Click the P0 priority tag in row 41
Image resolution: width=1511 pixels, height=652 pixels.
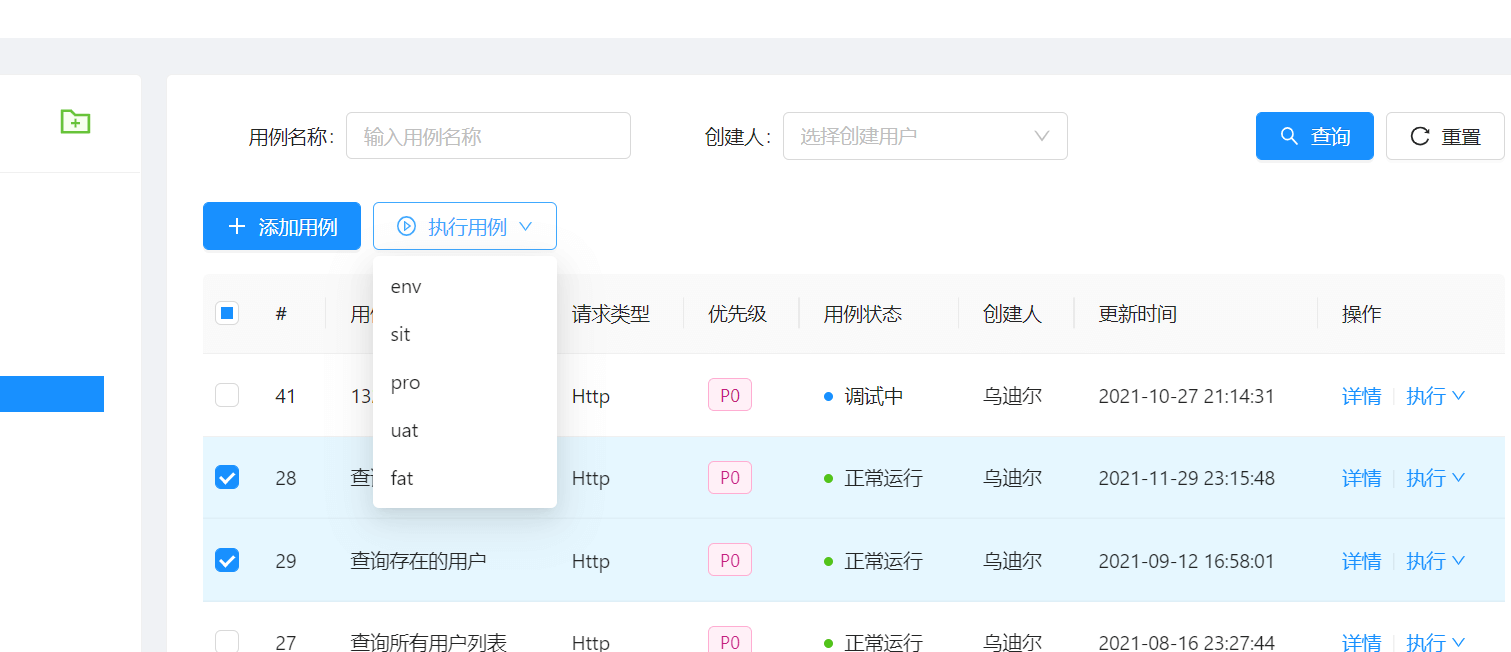click(730, 395)
